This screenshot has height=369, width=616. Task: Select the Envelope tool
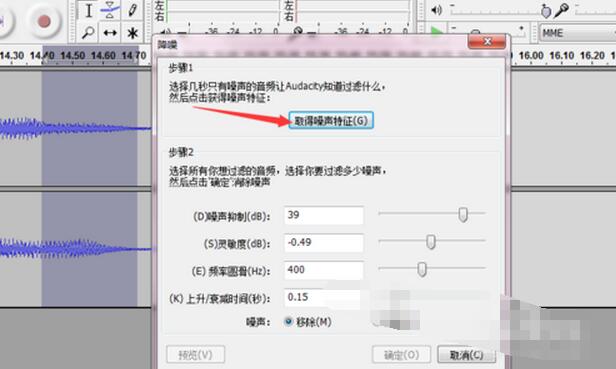pyautogui.click(x=110, y=11)
